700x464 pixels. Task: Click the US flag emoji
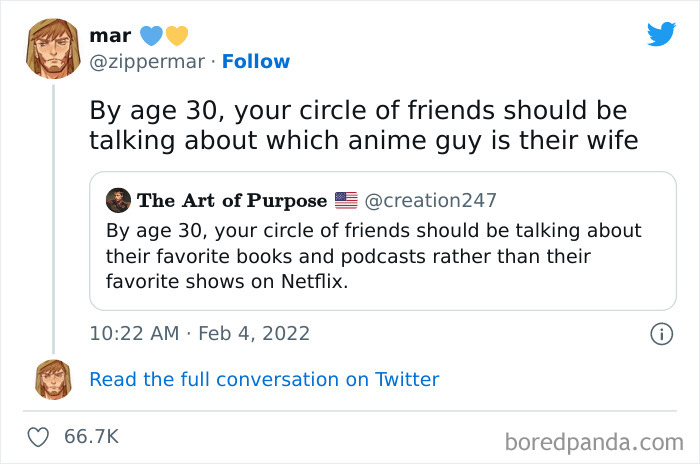pyautogui.click(x=346, y=200)
